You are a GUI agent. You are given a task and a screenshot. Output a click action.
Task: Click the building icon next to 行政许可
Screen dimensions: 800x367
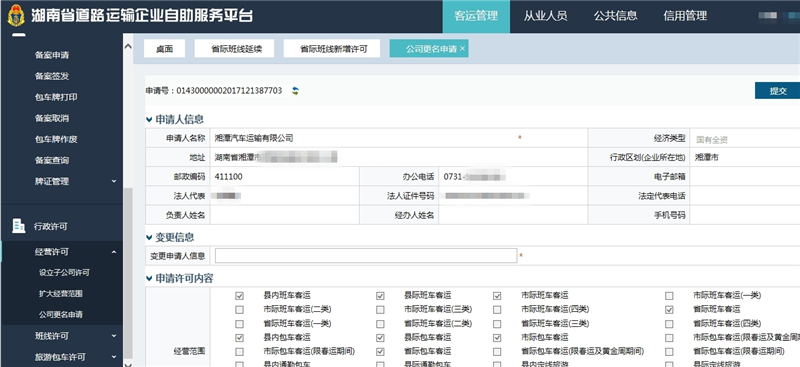point(19,226)
